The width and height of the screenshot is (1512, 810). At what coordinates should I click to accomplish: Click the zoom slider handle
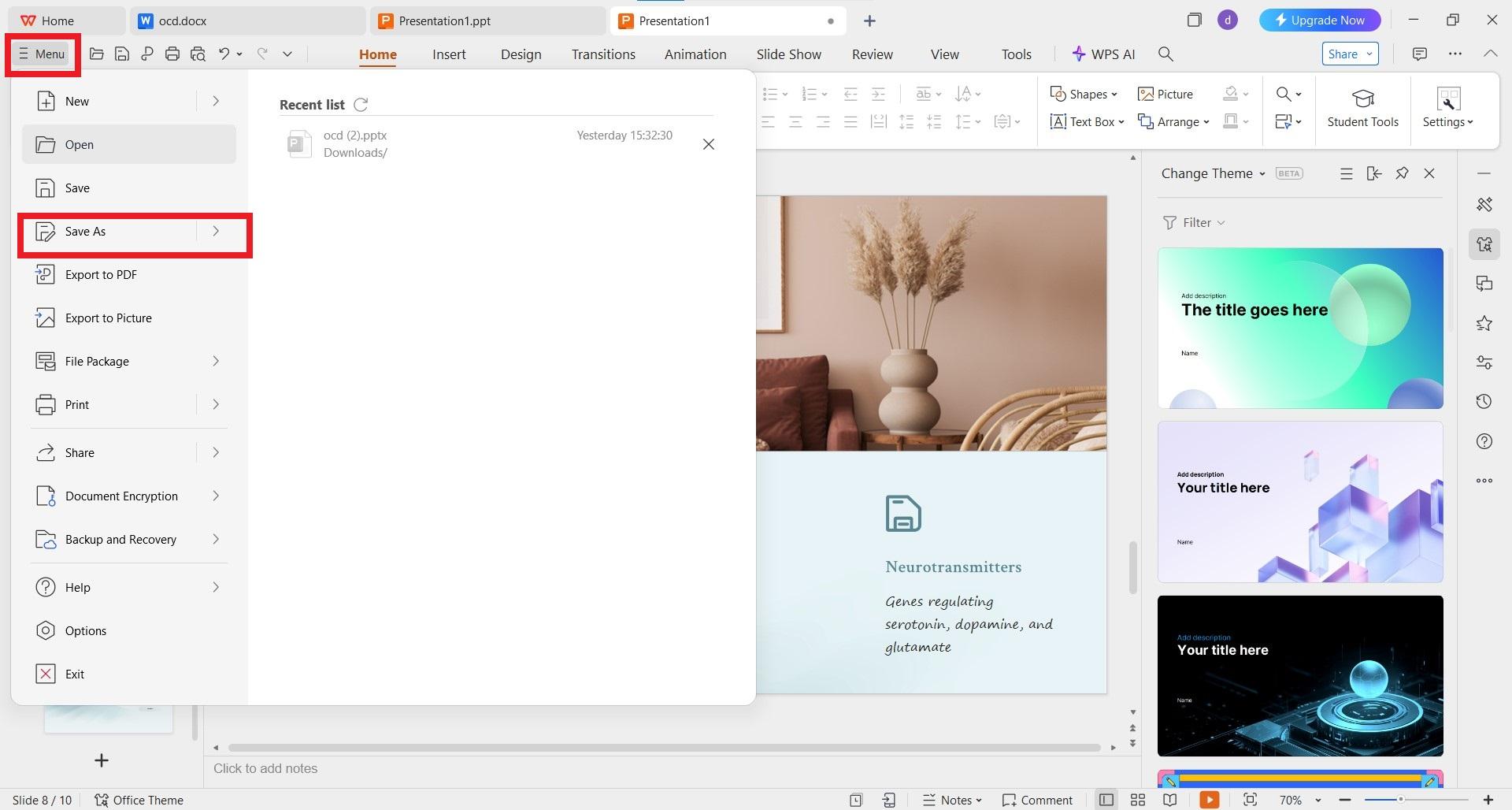(x=1400, y=800)
